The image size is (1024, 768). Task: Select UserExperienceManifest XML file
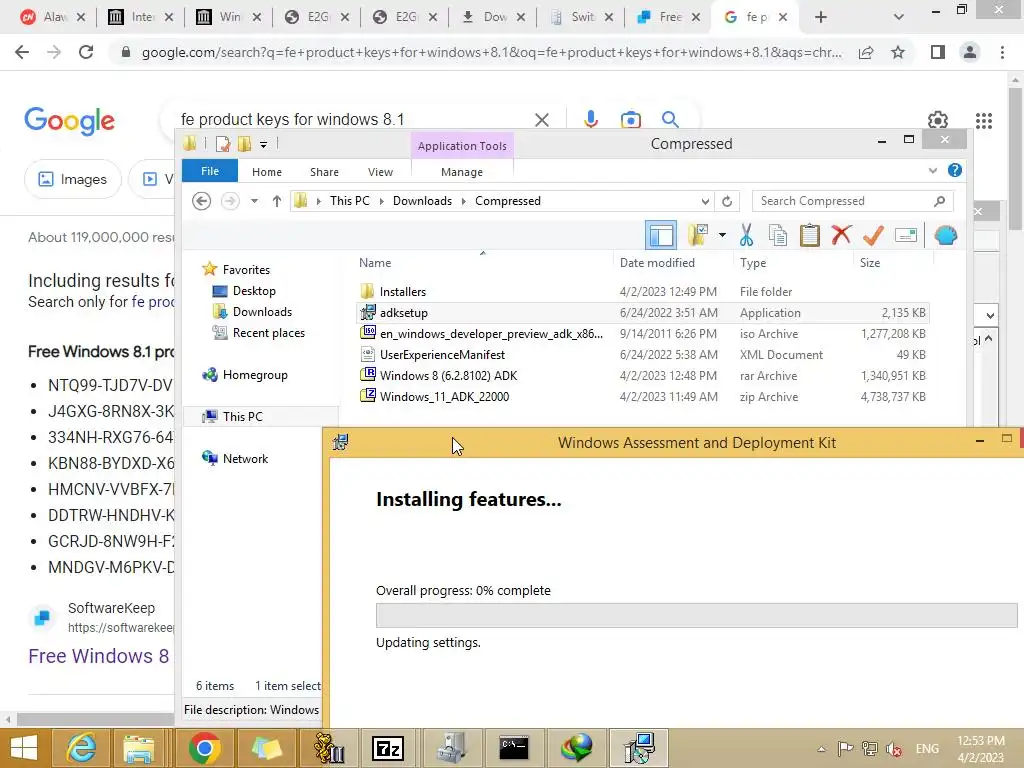point(643,355)
